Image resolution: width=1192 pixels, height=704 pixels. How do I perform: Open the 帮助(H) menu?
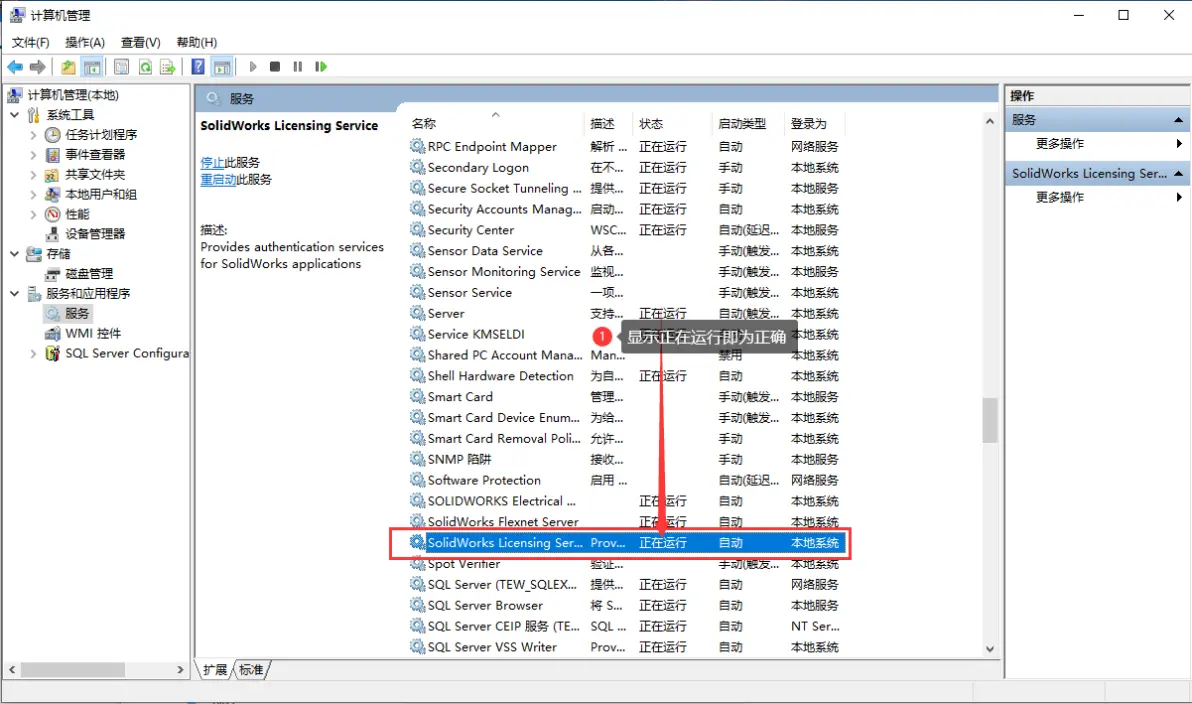point(197,43)
